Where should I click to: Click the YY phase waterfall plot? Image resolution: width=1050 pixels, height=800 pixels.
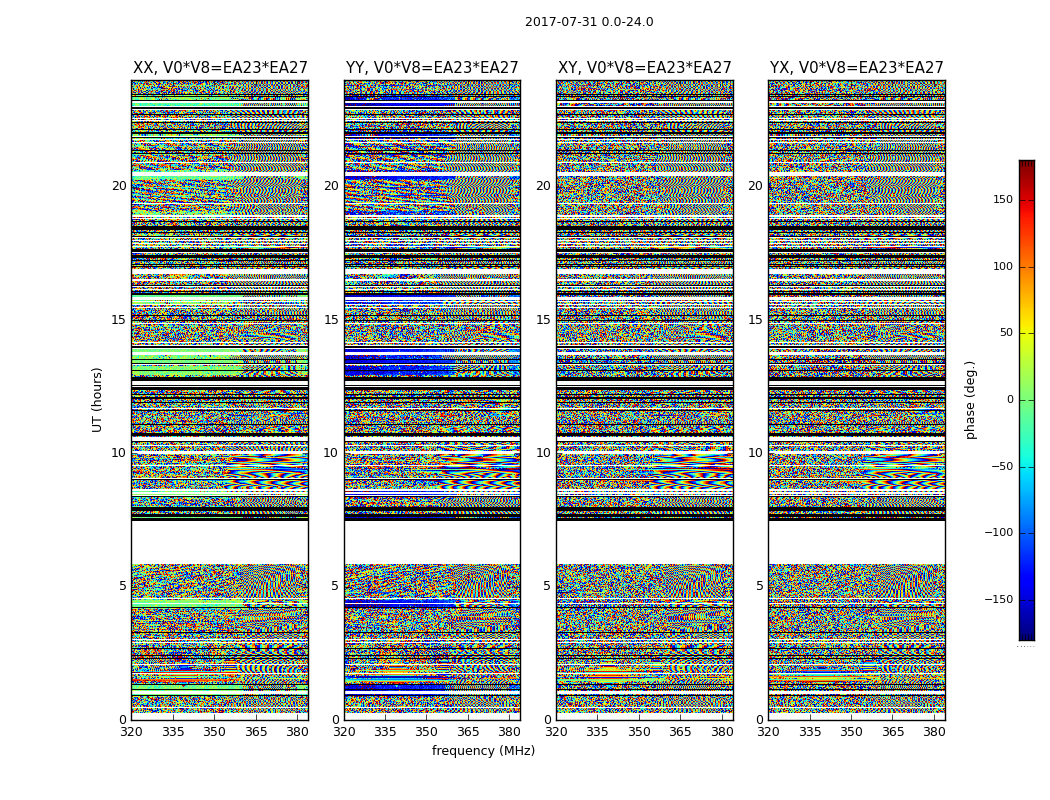point(432,400)
